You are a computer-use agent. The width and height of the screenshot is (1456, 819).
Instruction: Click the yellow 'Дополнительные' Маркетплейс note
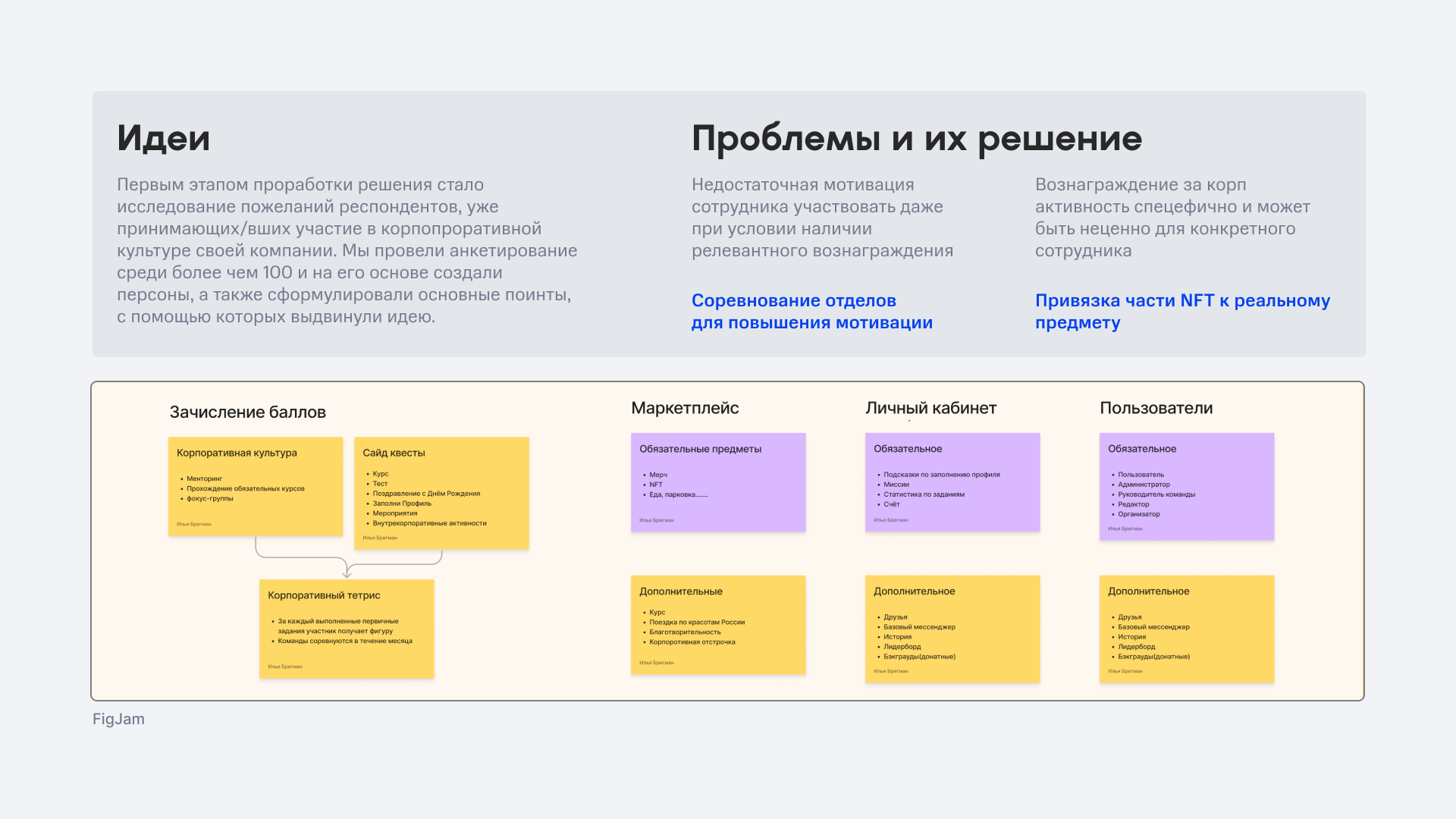pos(718,625)
